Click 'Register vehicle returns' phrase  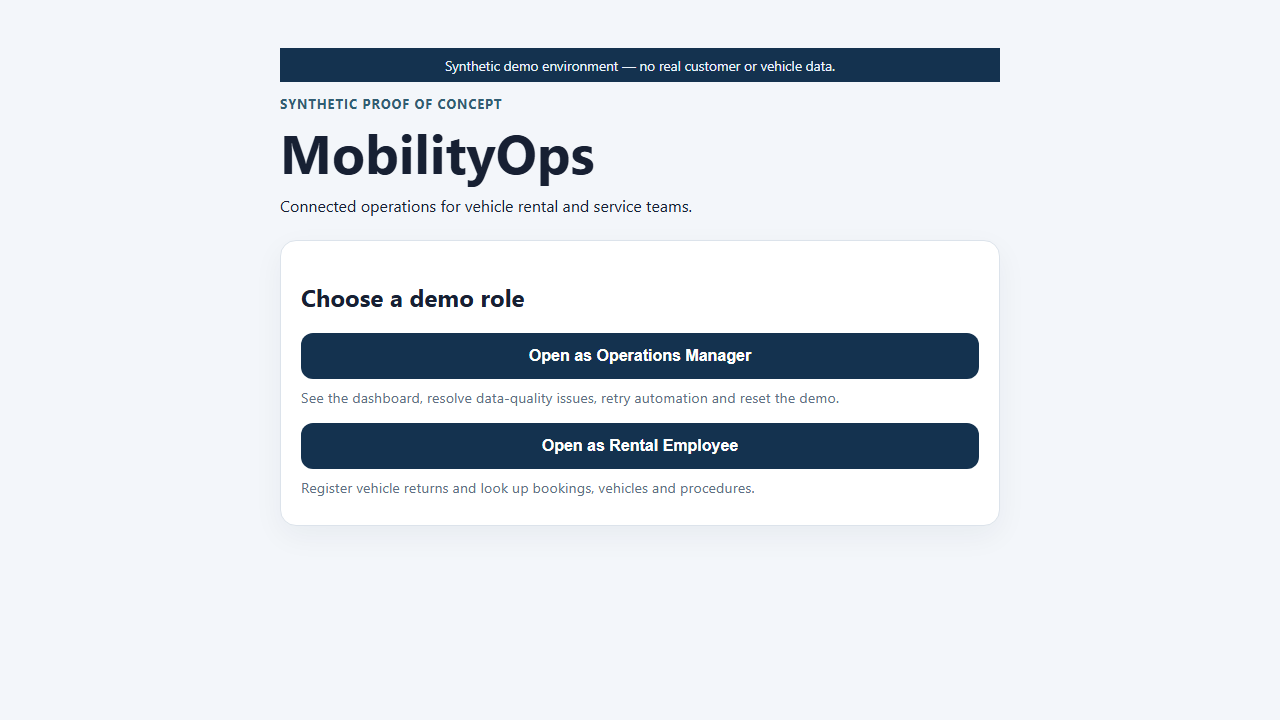(375, 489)
